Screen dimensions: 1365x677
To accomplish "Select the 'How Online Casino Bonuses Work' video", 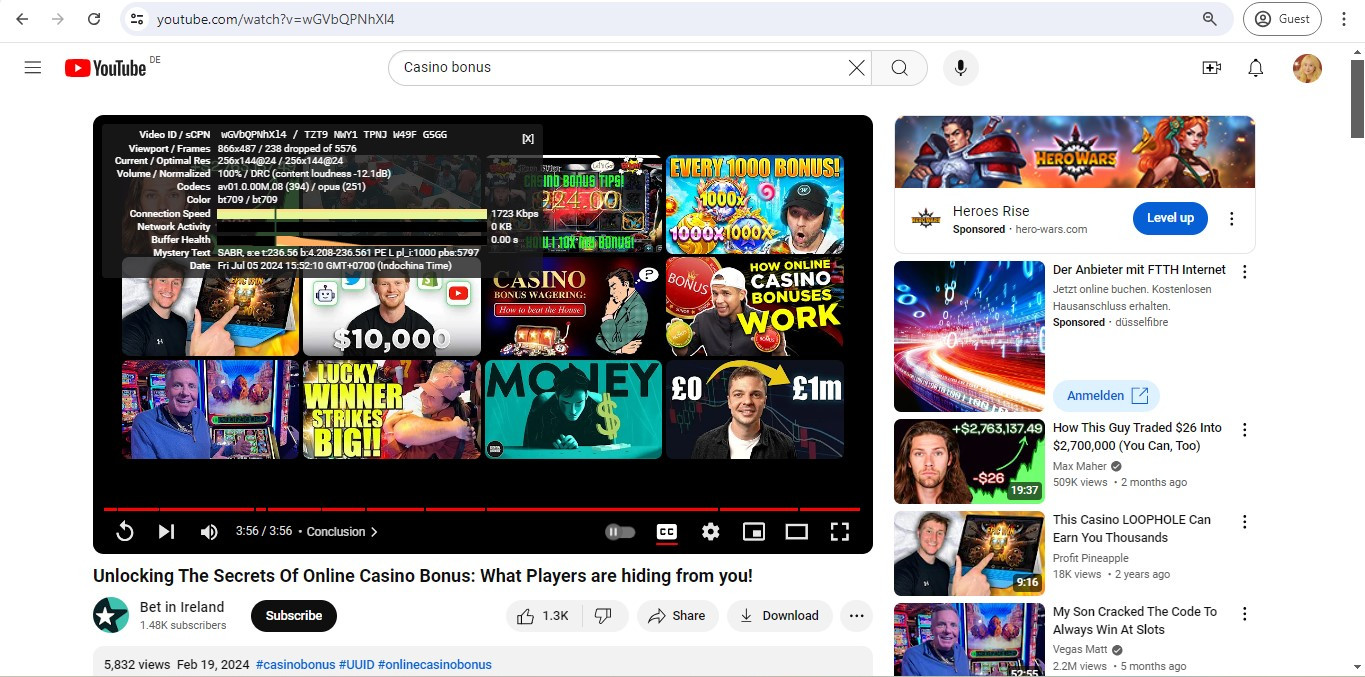I will (755, 306).
